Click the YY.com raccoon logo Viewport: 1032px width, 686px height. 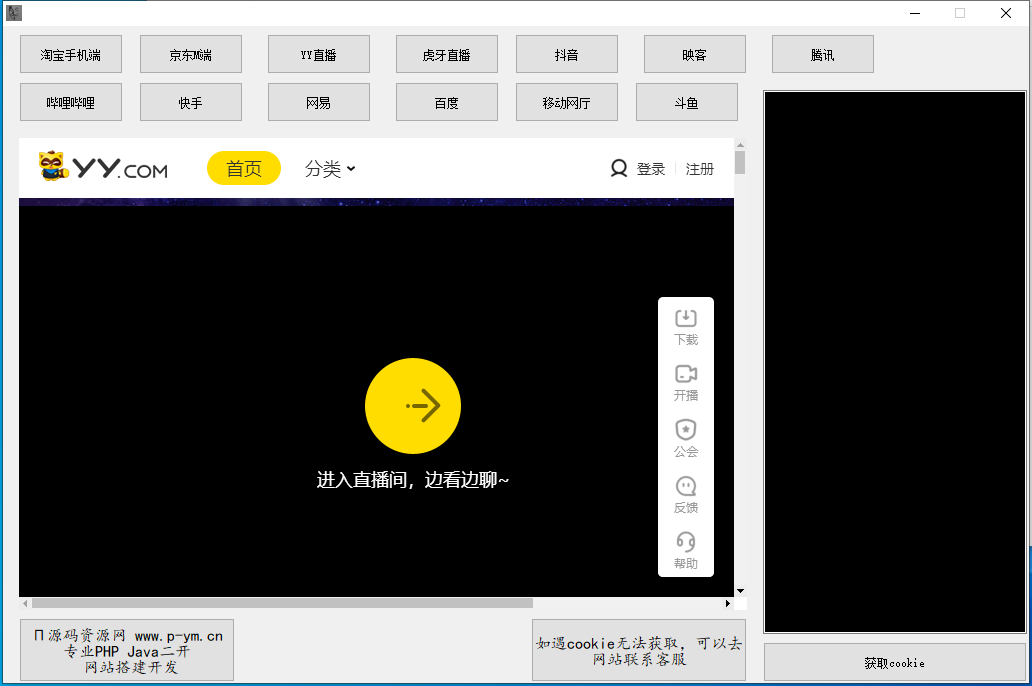tap(103, 167)
